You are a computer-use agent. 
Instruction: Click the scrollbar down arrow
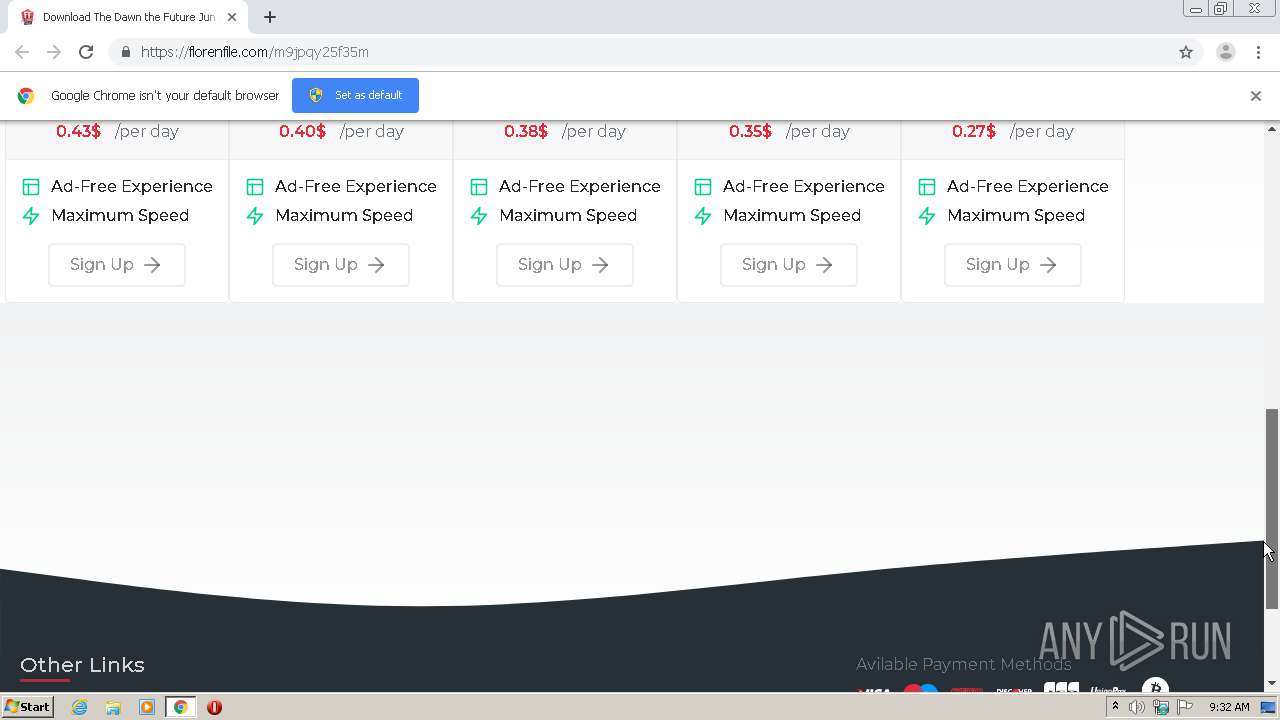[1272, 683]
